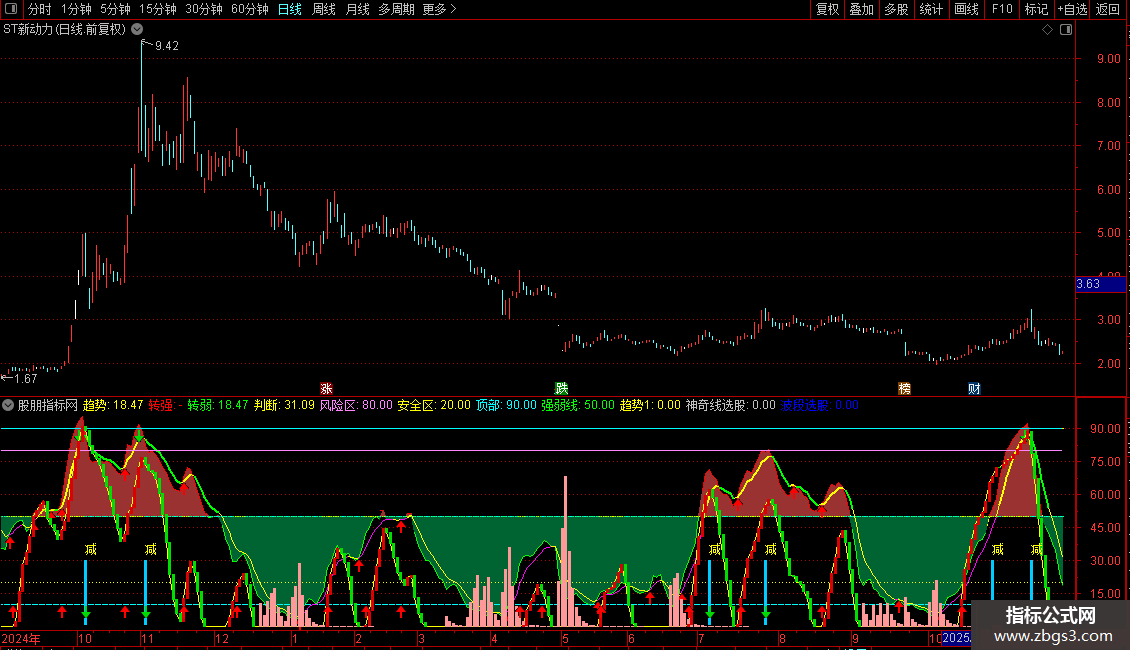Open the 画线 drawing tools

(966, 9)
